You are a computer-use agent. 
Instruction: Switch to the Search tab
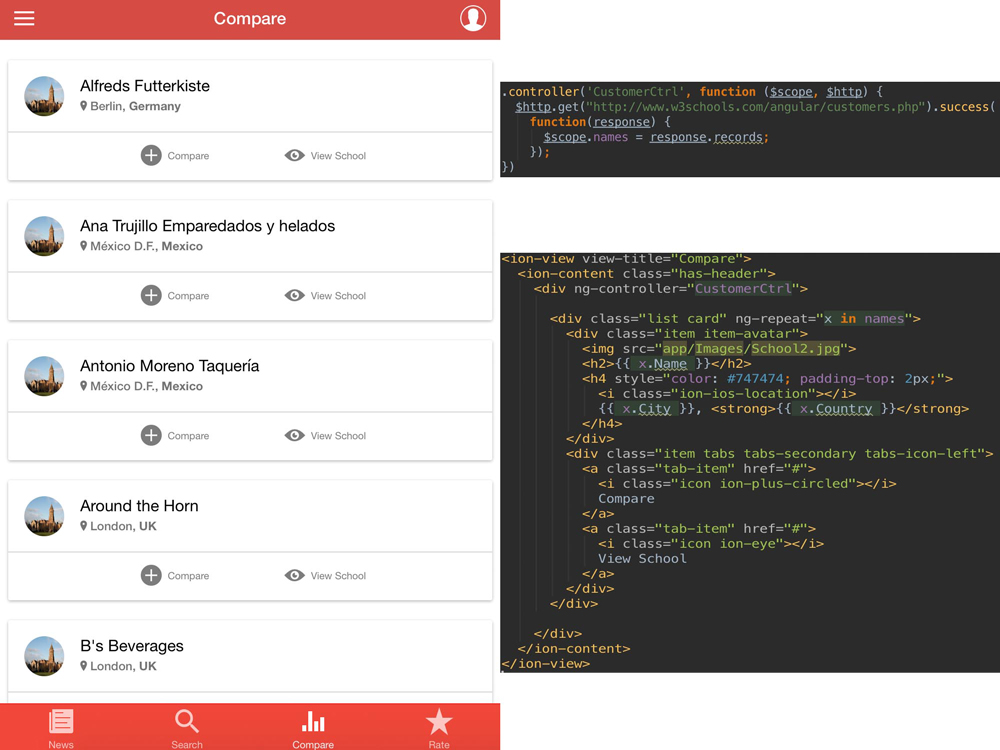pyautogui.click(x=187, y=727)
